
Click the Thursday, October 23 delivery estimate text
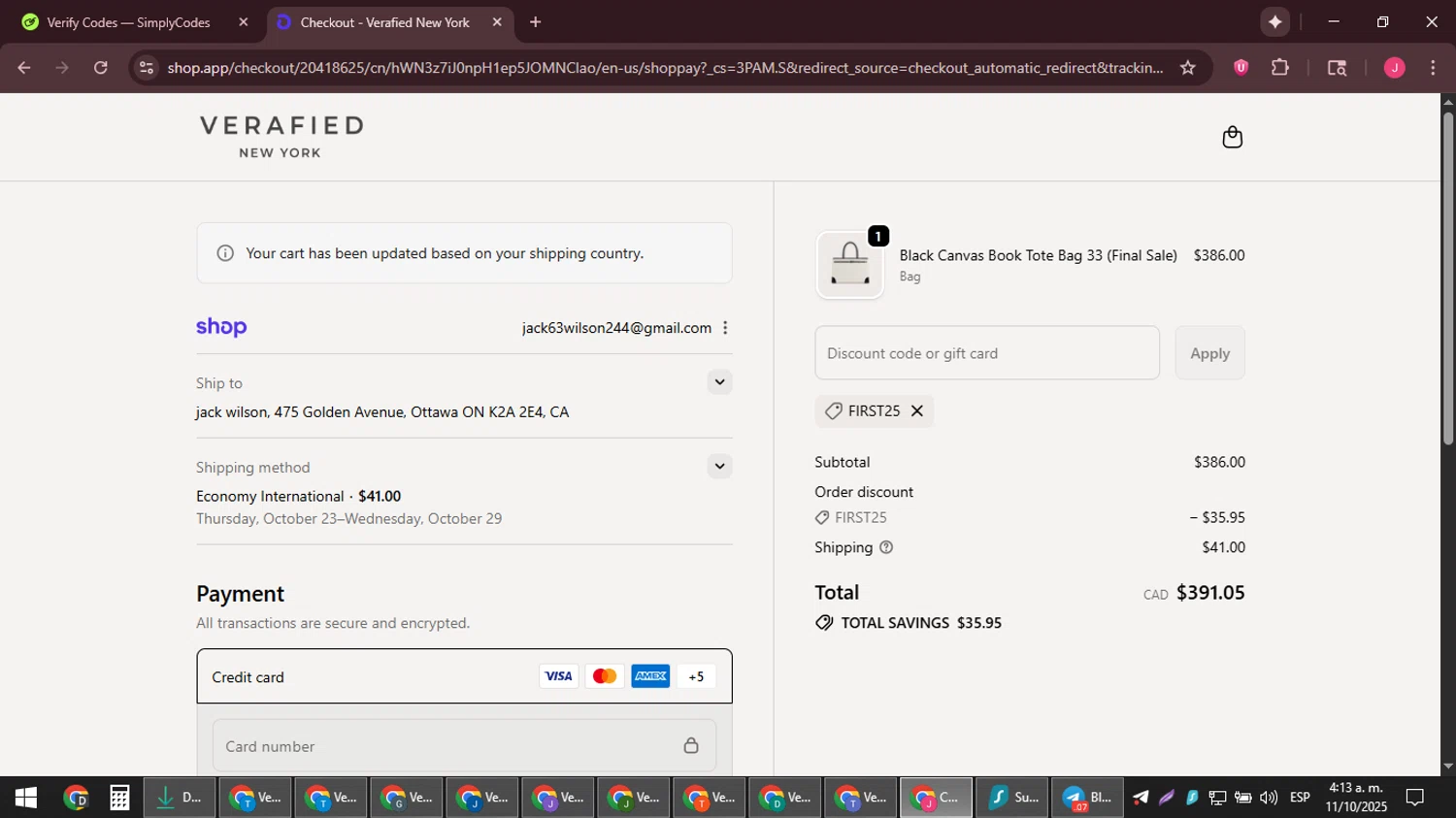point(348,519)
